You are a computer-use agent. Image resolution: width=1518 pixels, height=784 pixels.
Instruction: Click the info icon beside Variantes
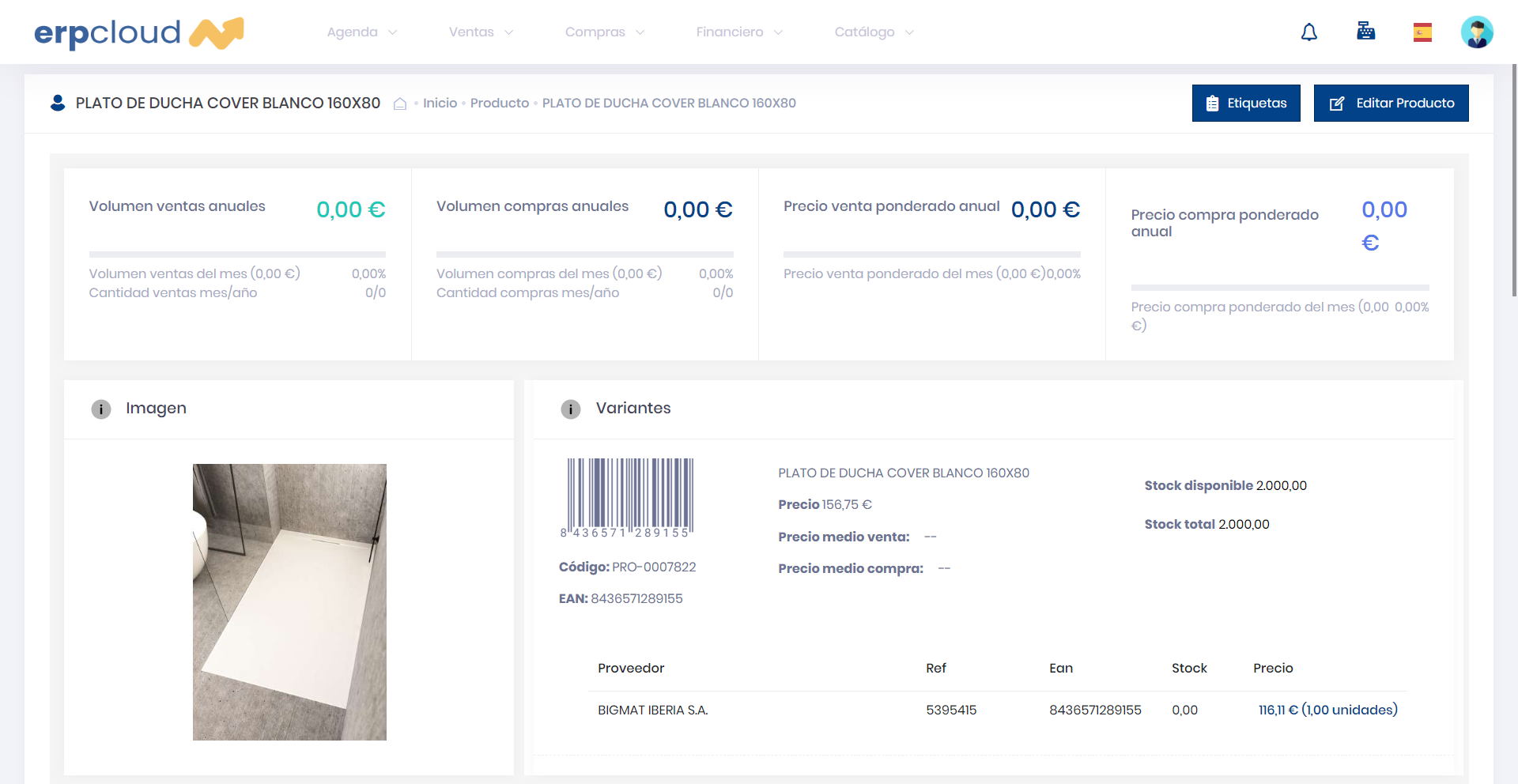[571, 409]
